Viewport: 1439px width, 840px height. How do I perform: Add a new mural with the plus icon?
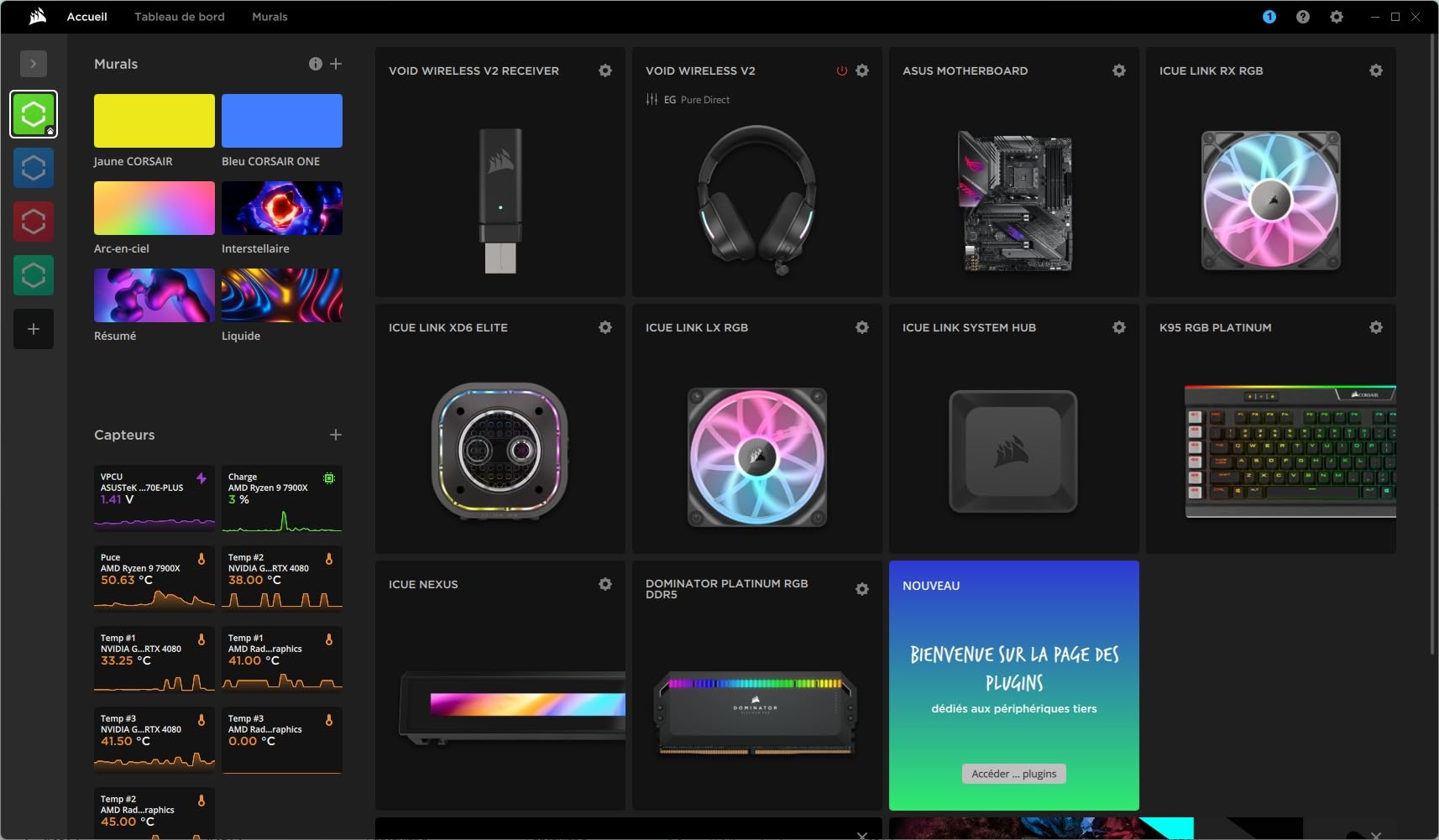(x=336, y=64)
